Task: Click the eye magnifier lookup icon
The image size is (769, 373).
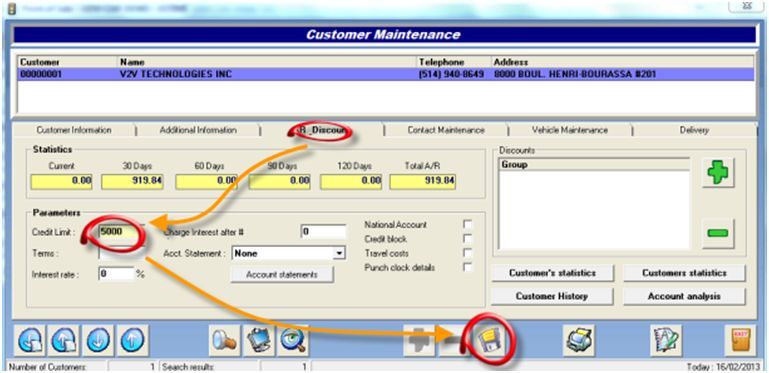Action: 293,340
